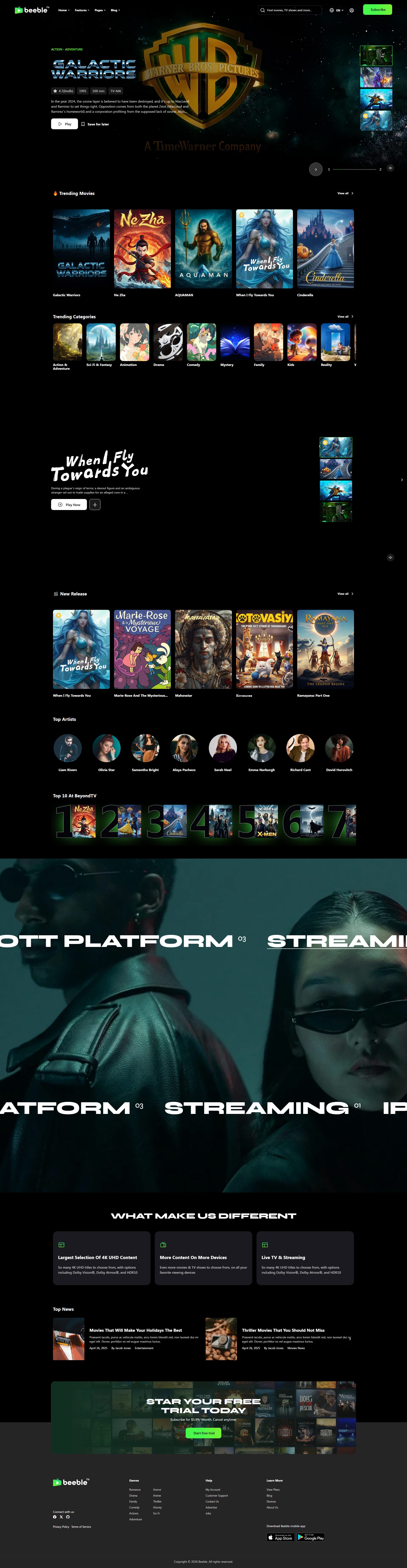Open the Sci-Fi & Fantasy category

pos(101,342)
